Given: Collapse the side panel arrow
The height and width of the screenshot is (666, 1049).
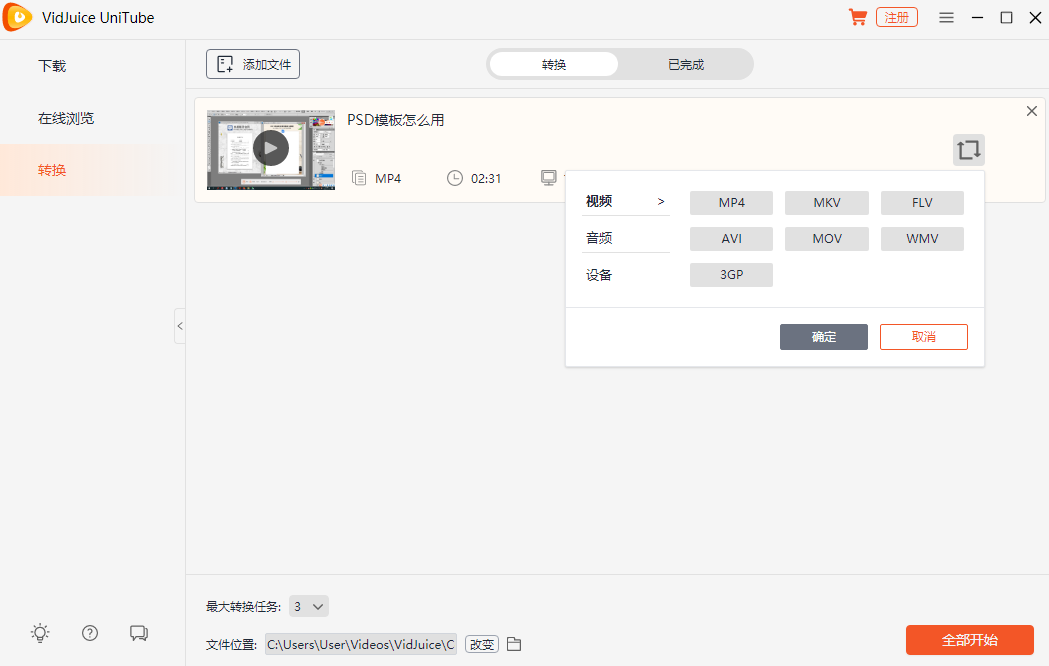Looking at the screenshot, I should pyautogui.click(x=180, y=326).
